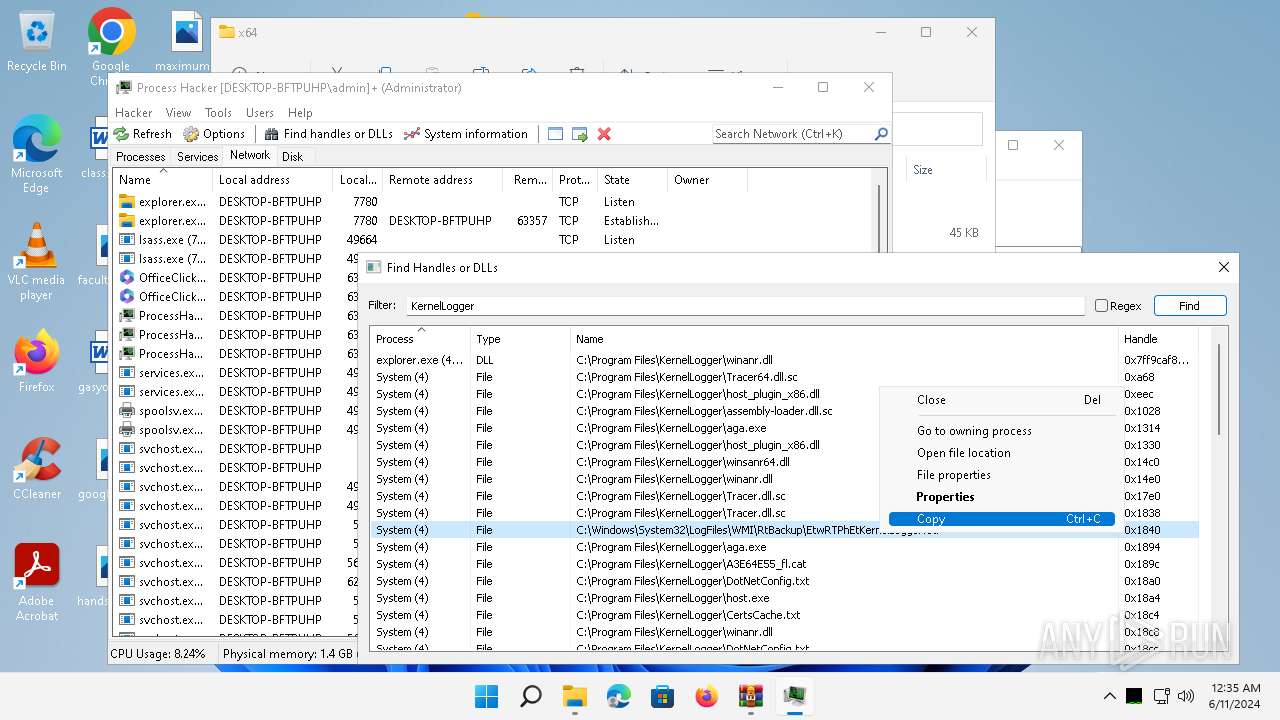Select the Tracer64.dll.sc result row
The height and width of the screenshot is (720, 1280).
tap(784, 377)
